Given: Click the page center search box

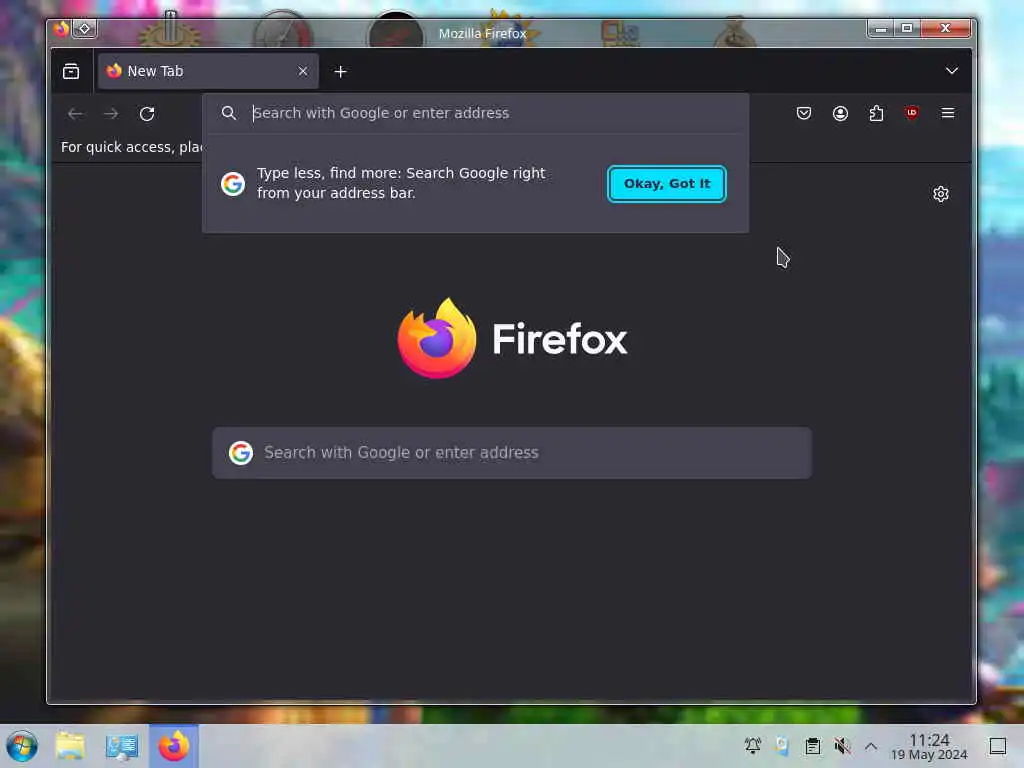Looking at the screenshot, I should pos(512,453).
